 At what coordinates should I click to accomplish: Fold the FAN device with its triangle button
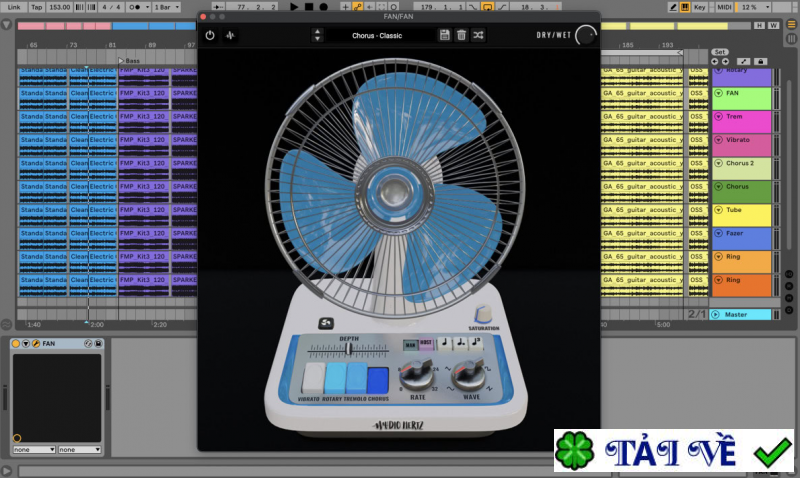pyautogui.click(x=26, y=344)
